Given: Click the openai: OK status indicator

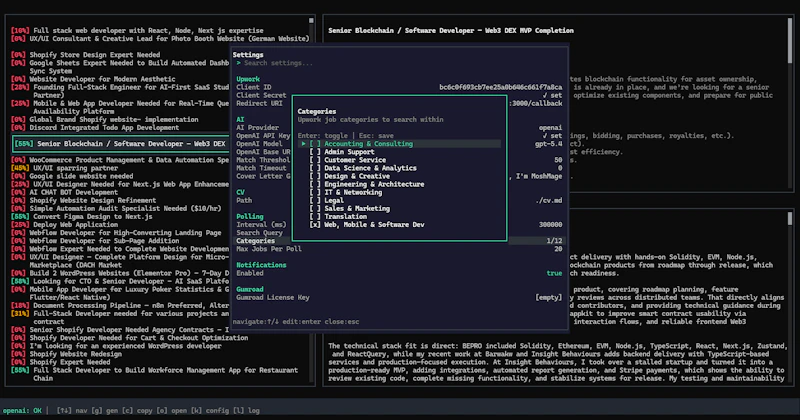Looking at the screenshot, I should point(22,410).
